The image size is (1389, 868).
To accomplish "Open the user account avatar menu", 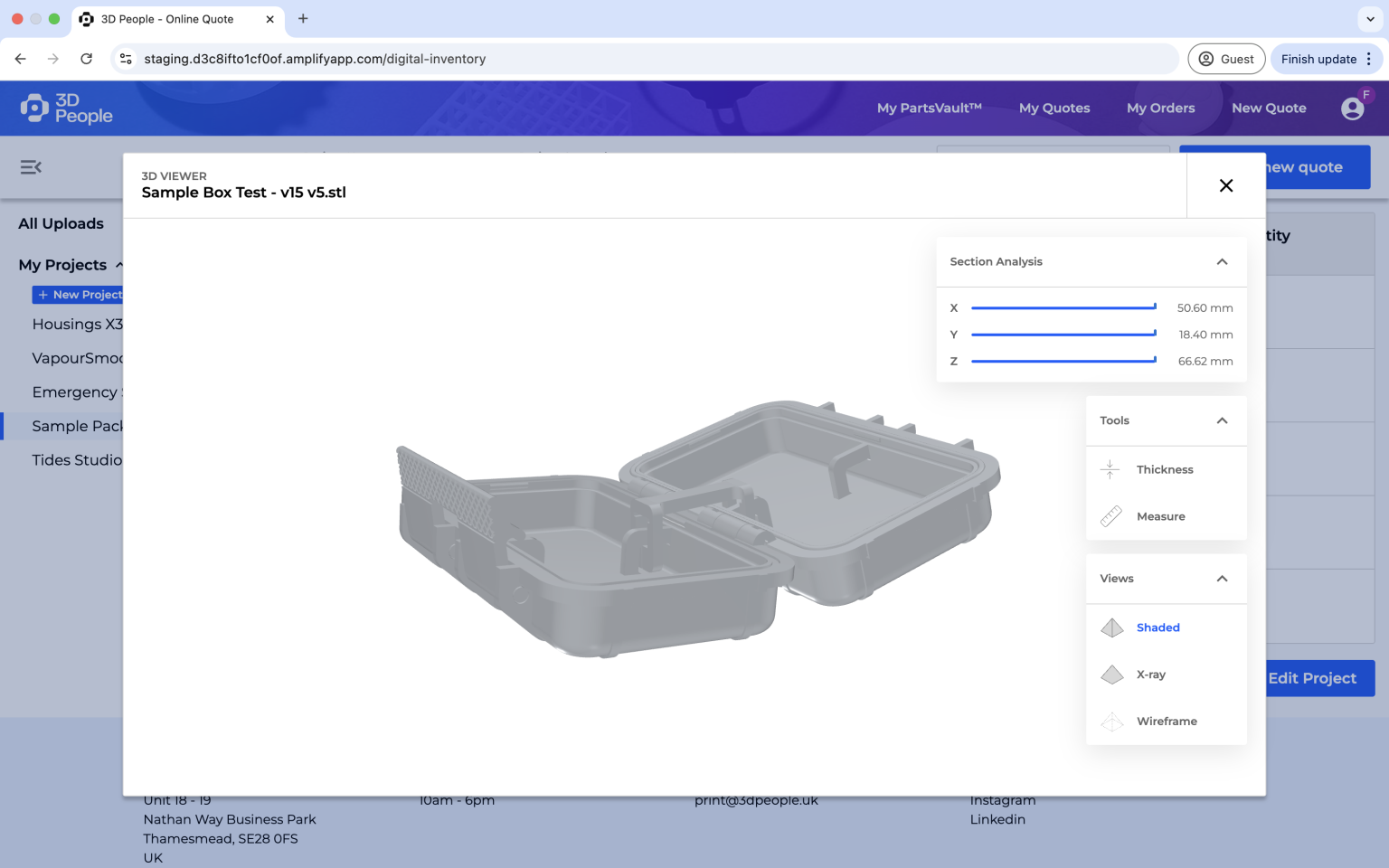I will (1352, 108).
